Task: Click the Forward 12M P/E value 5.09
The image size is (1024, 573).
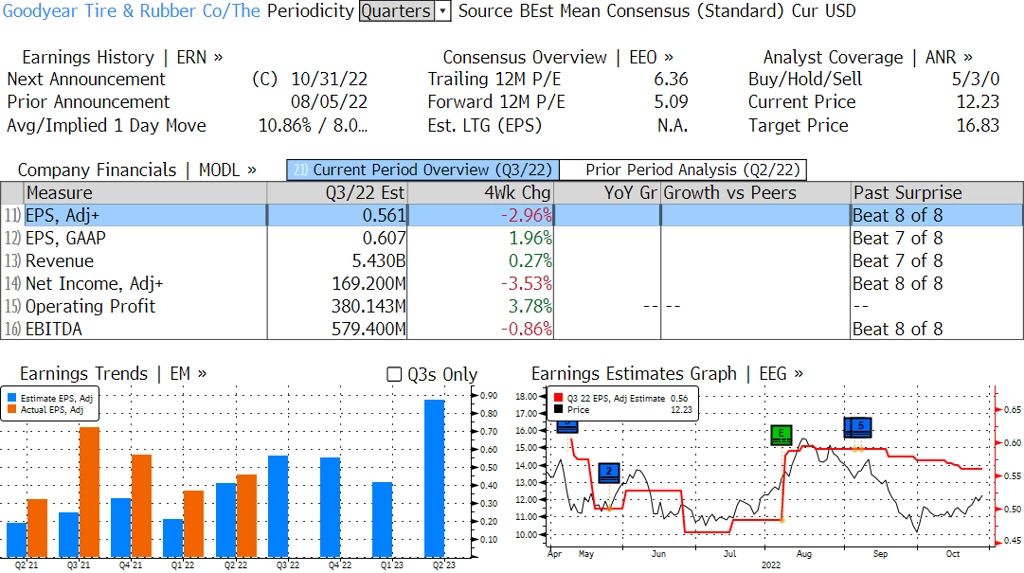Action: (x=671, y=102)
